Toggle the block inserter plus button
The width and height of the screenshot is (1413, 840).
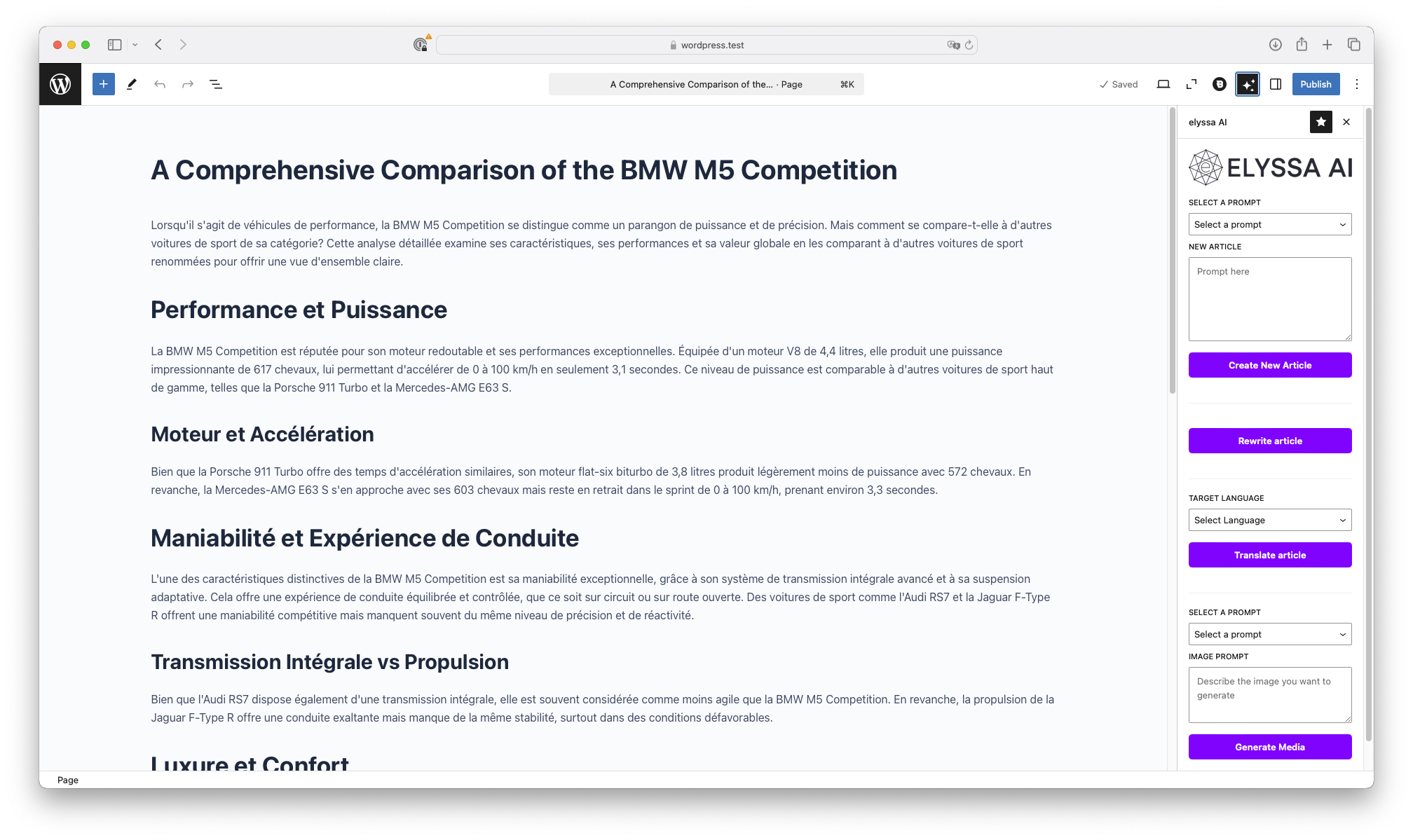tap(103, 84)
